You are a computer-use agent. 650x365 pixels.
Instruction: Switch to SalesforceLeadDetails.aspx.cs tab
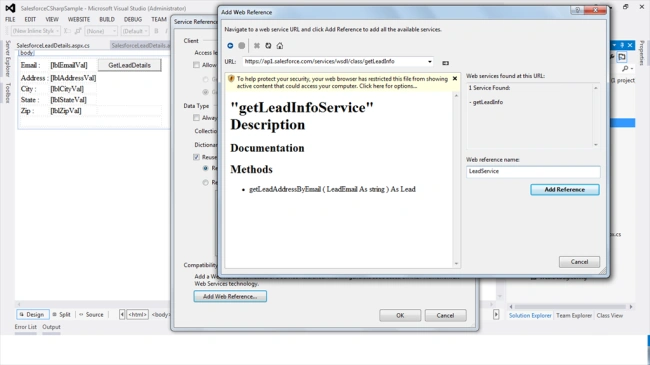53,45
